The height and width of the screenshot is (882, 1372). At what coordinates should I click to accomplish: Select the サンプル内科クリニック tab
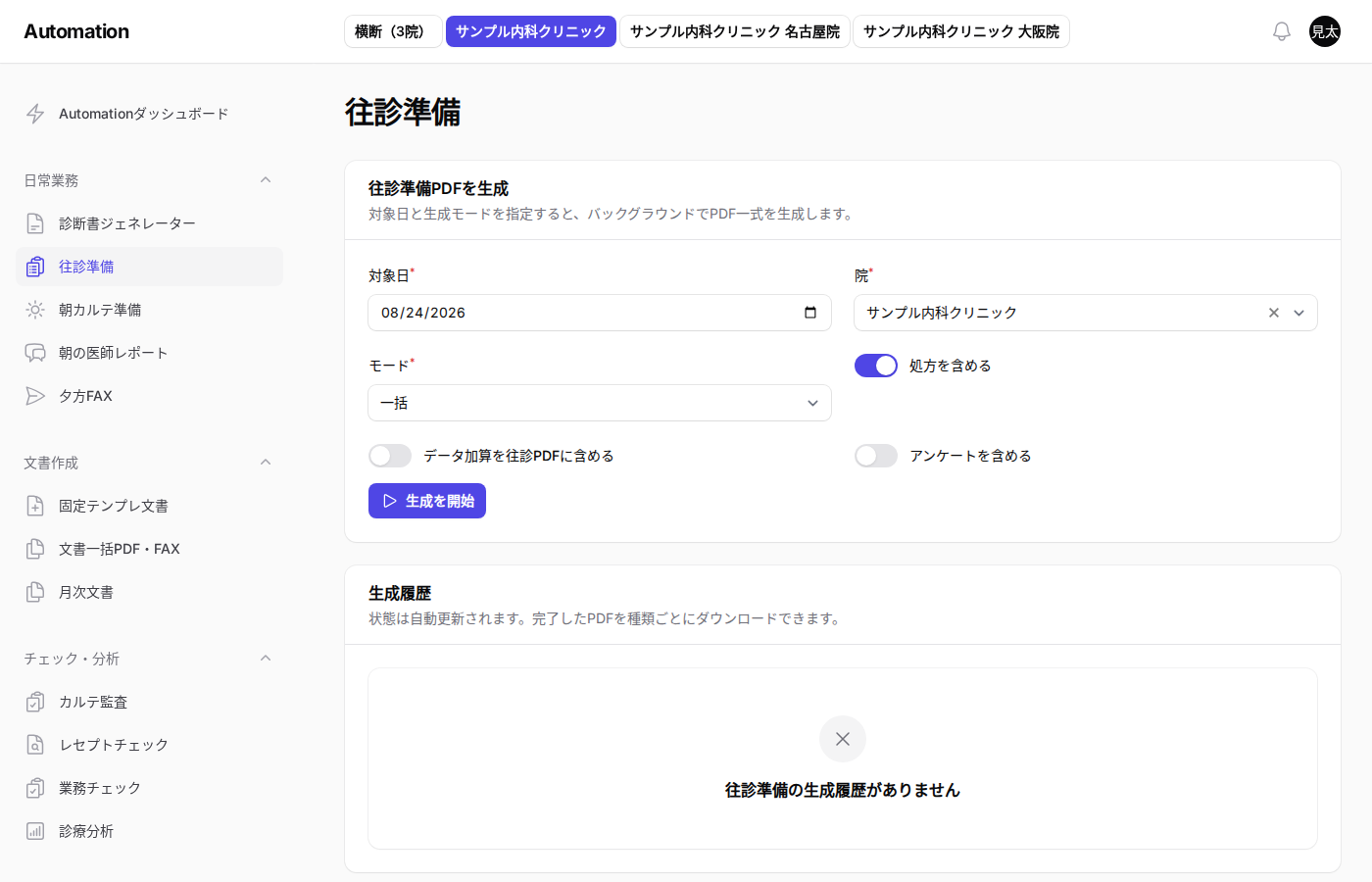(531, 31)
